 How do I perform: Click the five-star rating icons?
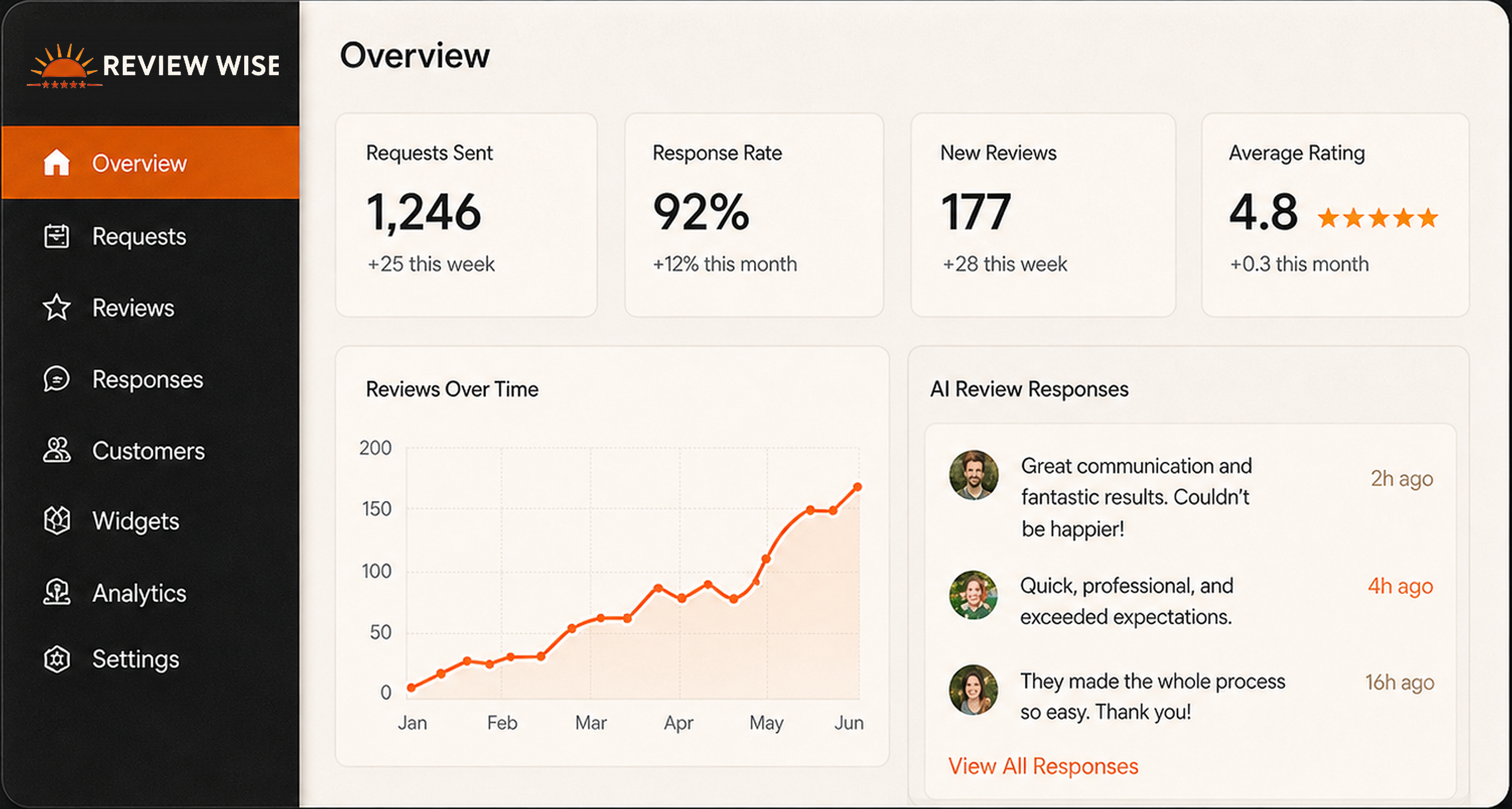coord(1377,219)
